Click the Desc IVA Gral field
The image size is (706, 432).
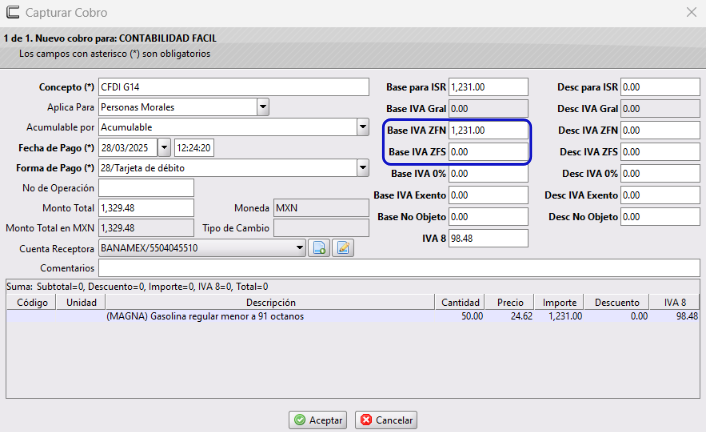660,109
